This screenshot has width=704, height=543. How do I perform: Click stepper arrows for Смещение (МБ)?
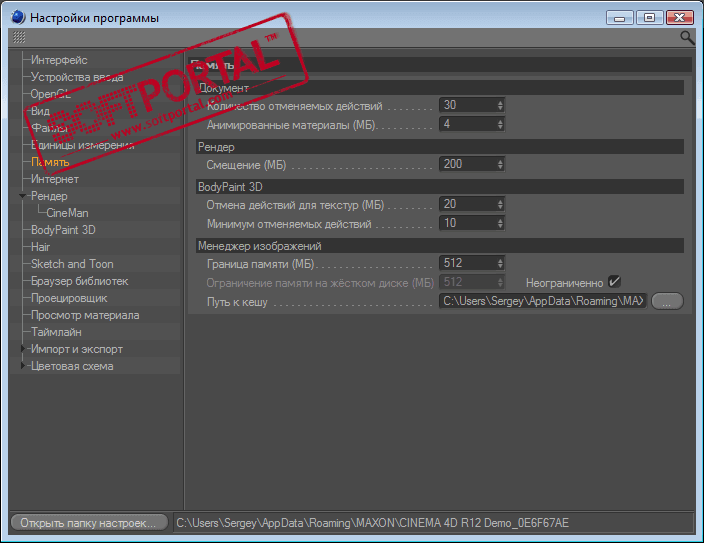pyautogui.click(x=500, y=164)
